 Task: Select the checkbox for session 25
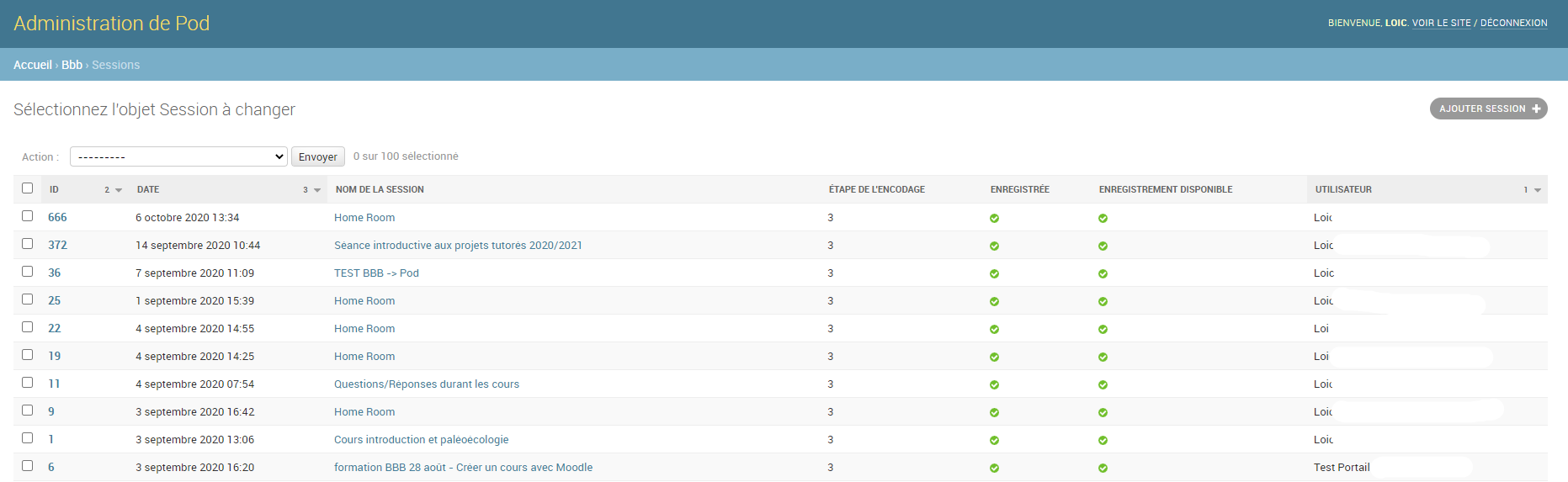(28, 299)
